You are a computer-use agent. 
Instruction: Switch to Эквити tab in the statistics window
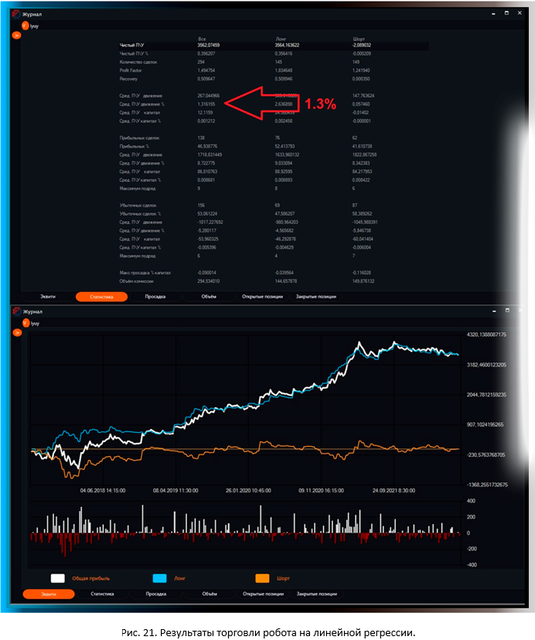(x=48, y=297)
